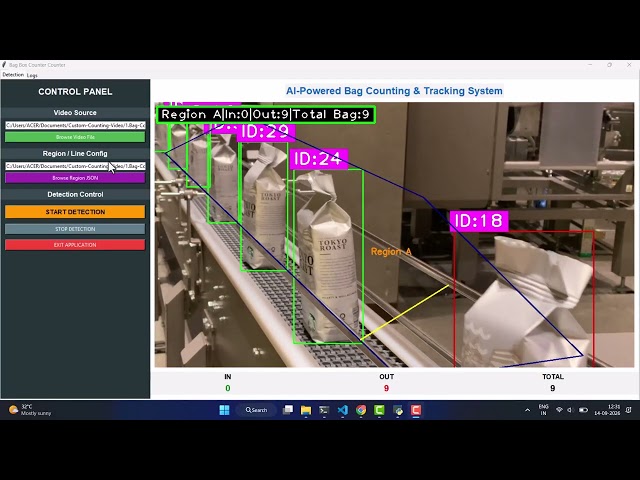
Task: Minimize the Bag Box Counter window
Action: point(590,65)
